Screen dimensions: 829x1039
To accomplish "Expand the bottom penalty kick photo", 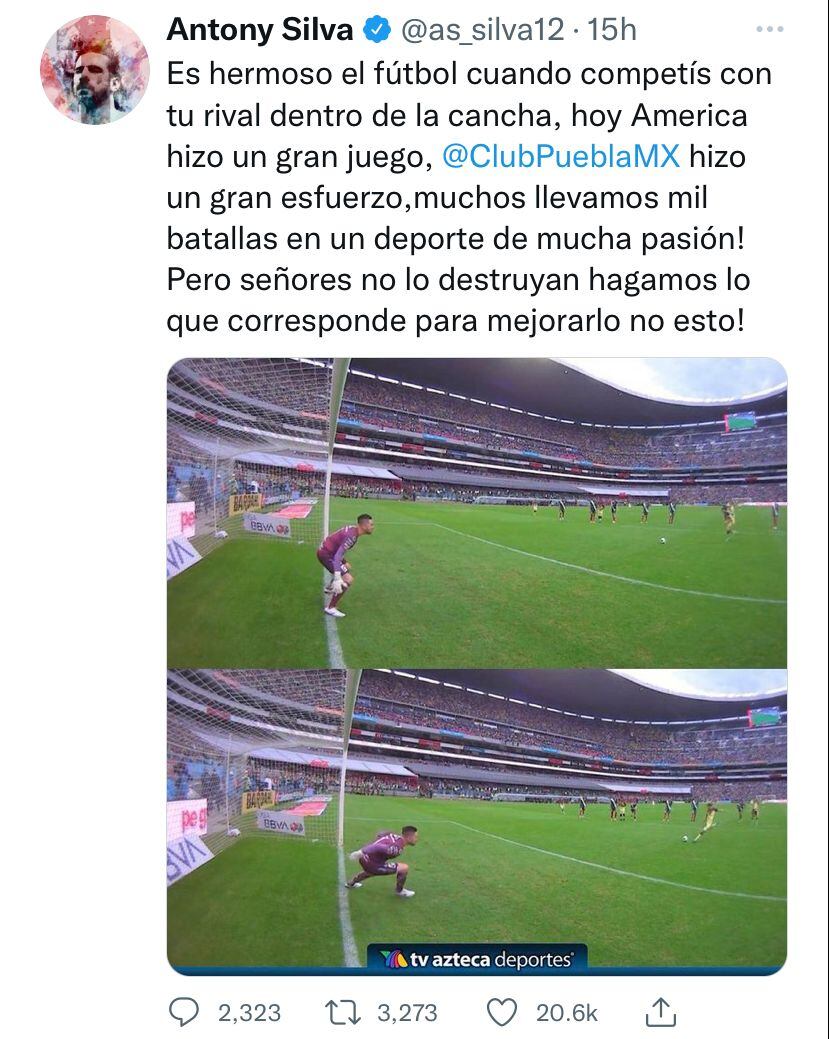I will click(x=476, y=822).
